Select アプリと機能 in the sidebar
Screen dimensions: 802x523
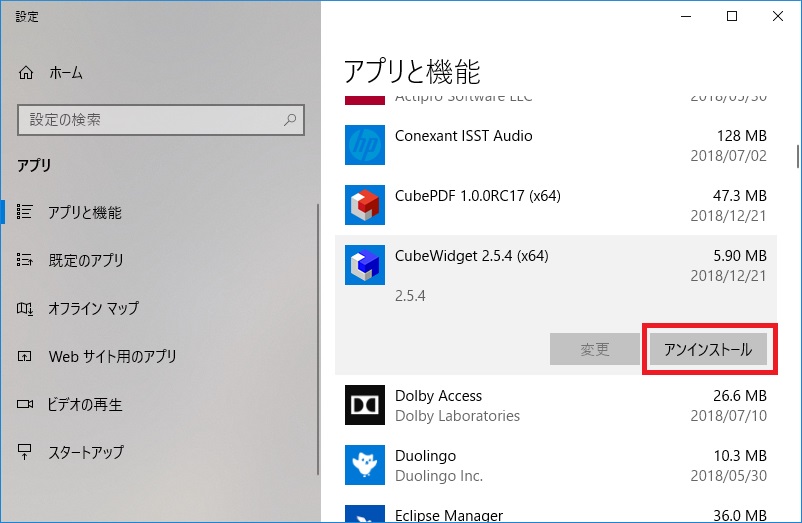85,212
